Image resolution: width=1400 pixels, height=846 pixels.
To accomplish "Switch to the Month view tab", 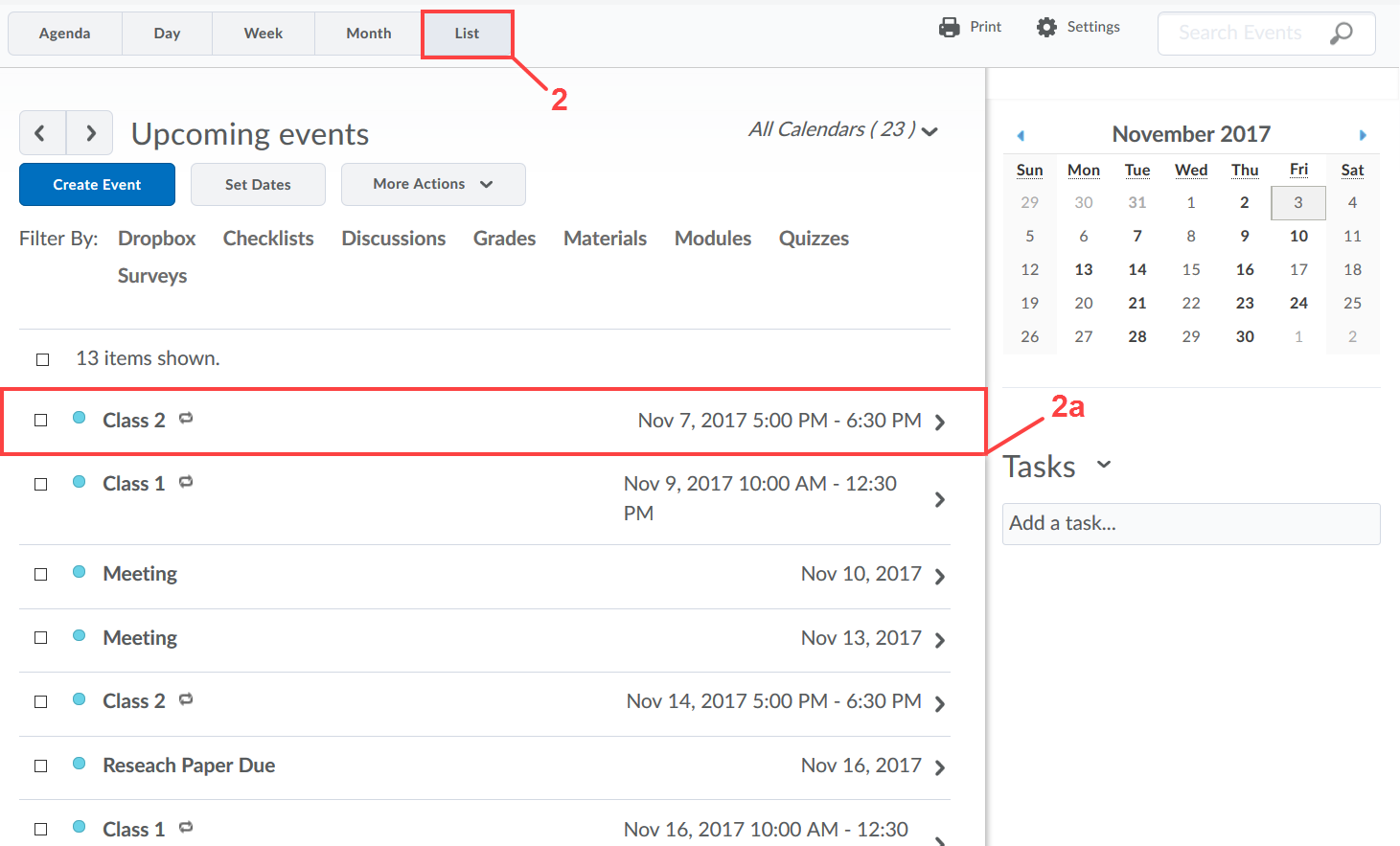I will point(368,34).
